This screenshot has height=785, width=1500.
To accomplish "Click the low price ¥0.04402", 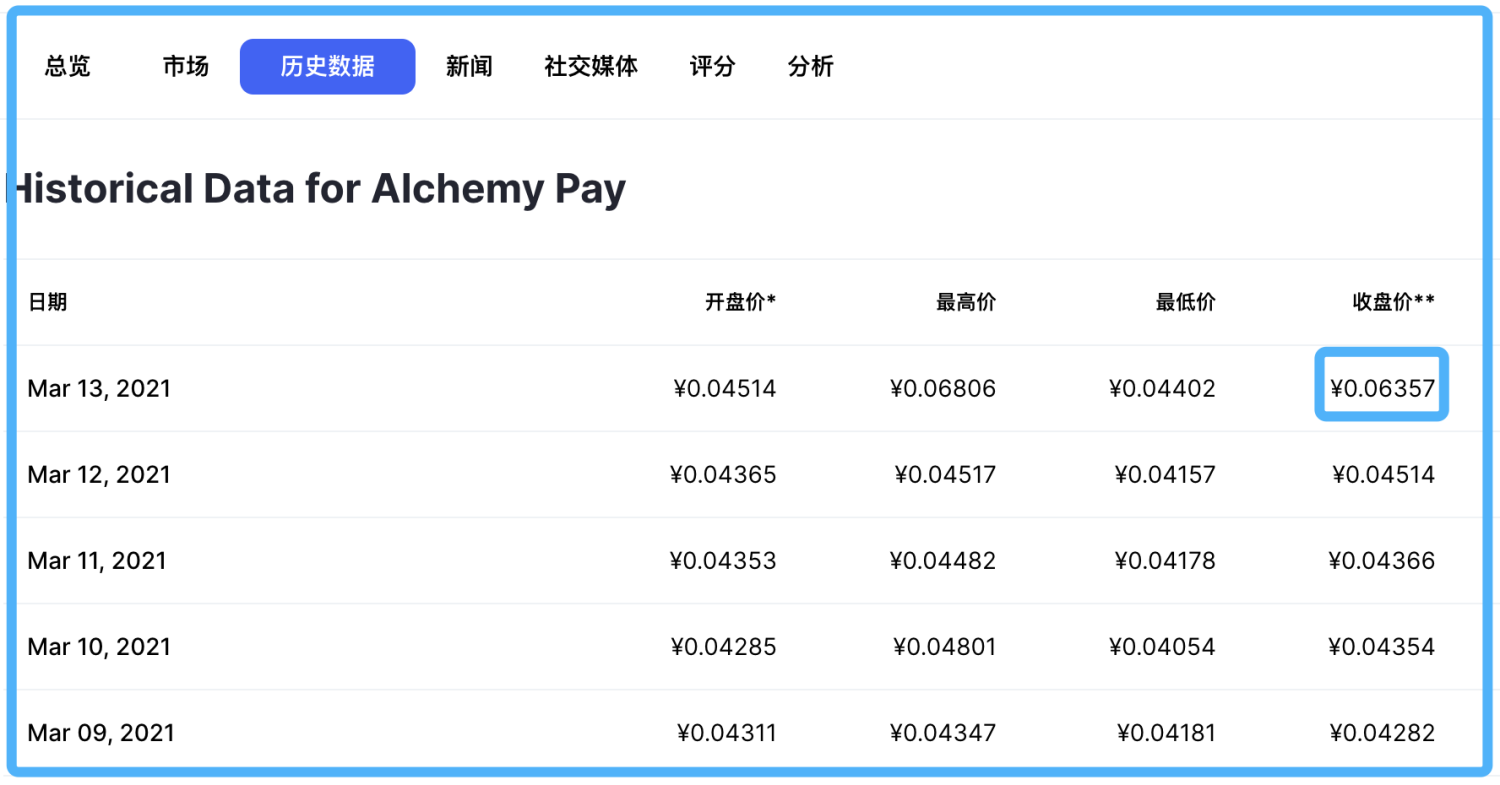I will (1162, 389).
